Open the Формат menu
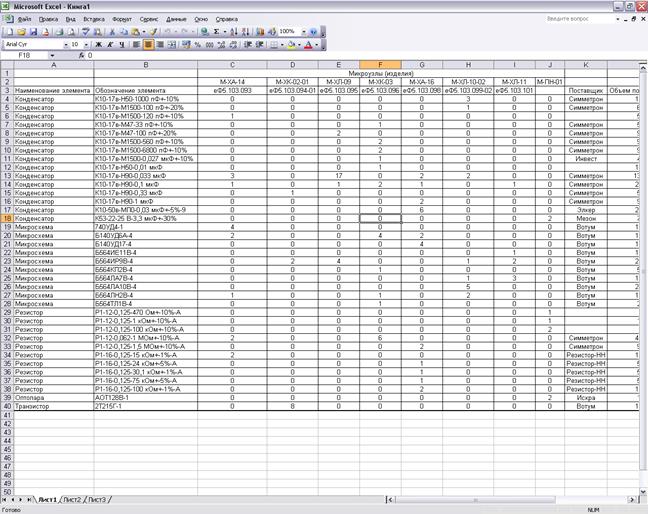The image size is (648, 514). click(121, 19)
